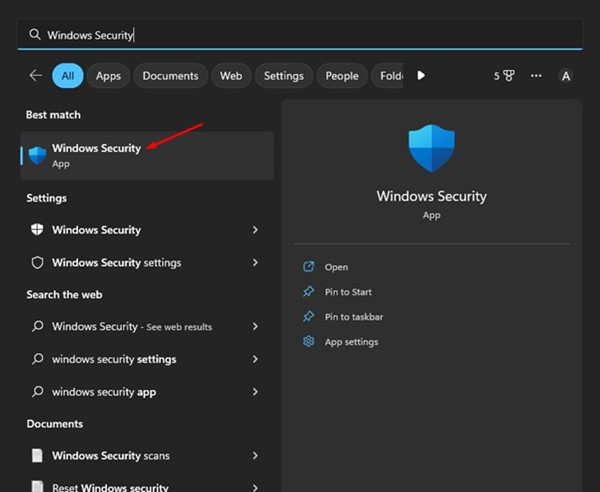
Task: Click the account avatar labeled A
Action: click(566, 76)
